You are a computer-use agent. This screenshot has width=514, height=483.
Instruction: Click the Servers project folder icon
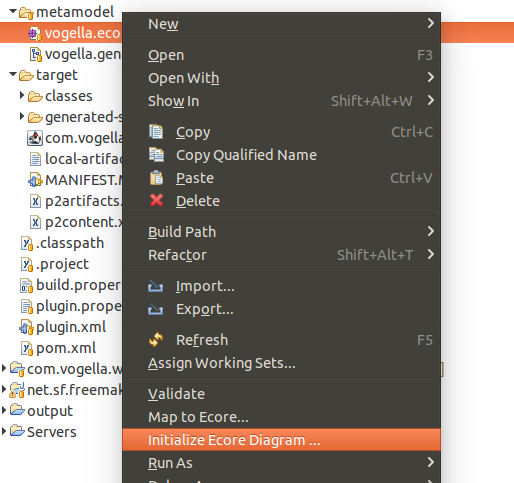click(x=17, y=431)
